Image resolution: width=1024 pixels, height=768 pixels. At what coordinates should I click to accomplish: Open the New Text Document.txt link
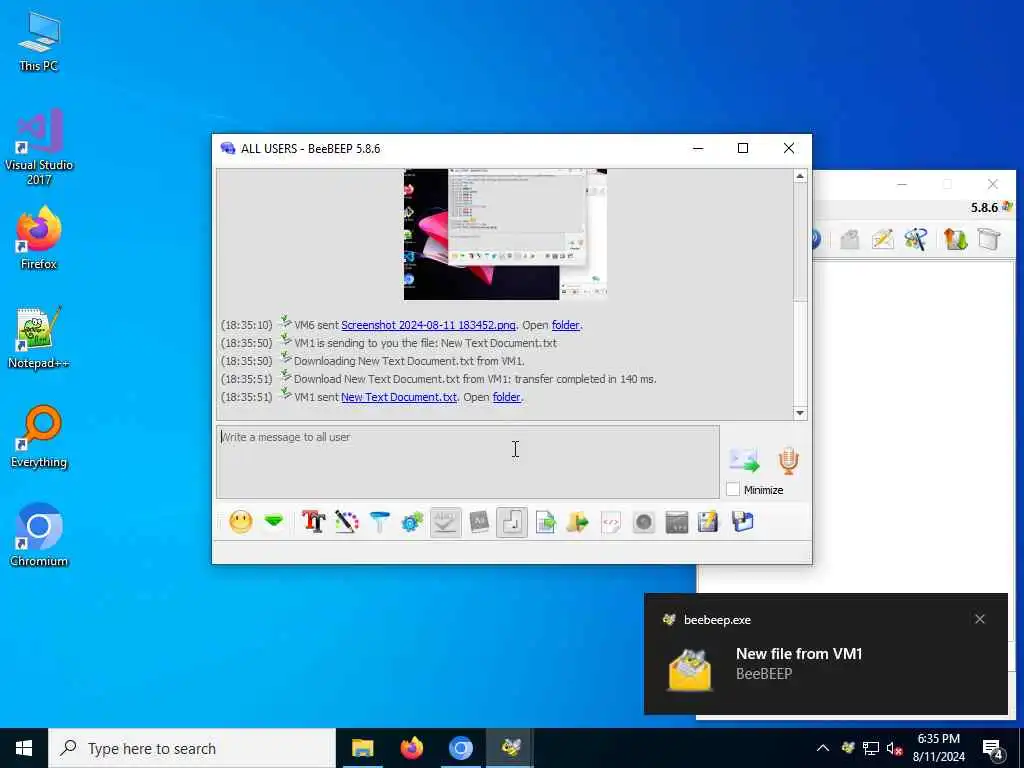[x=399, y=397]
